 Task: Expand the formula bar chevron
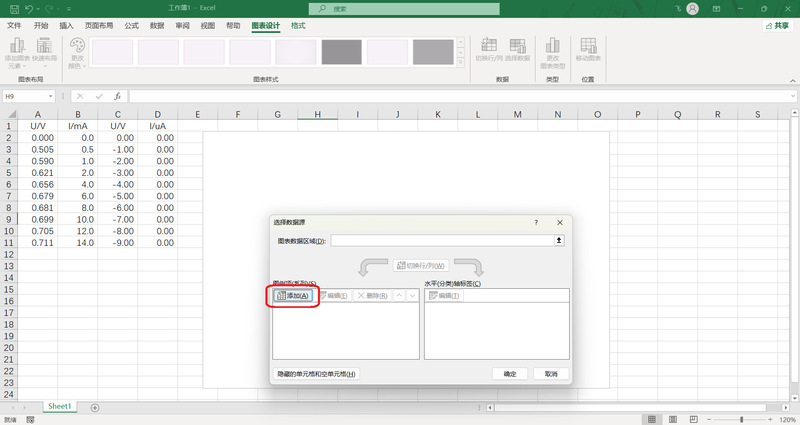(793, 96)
